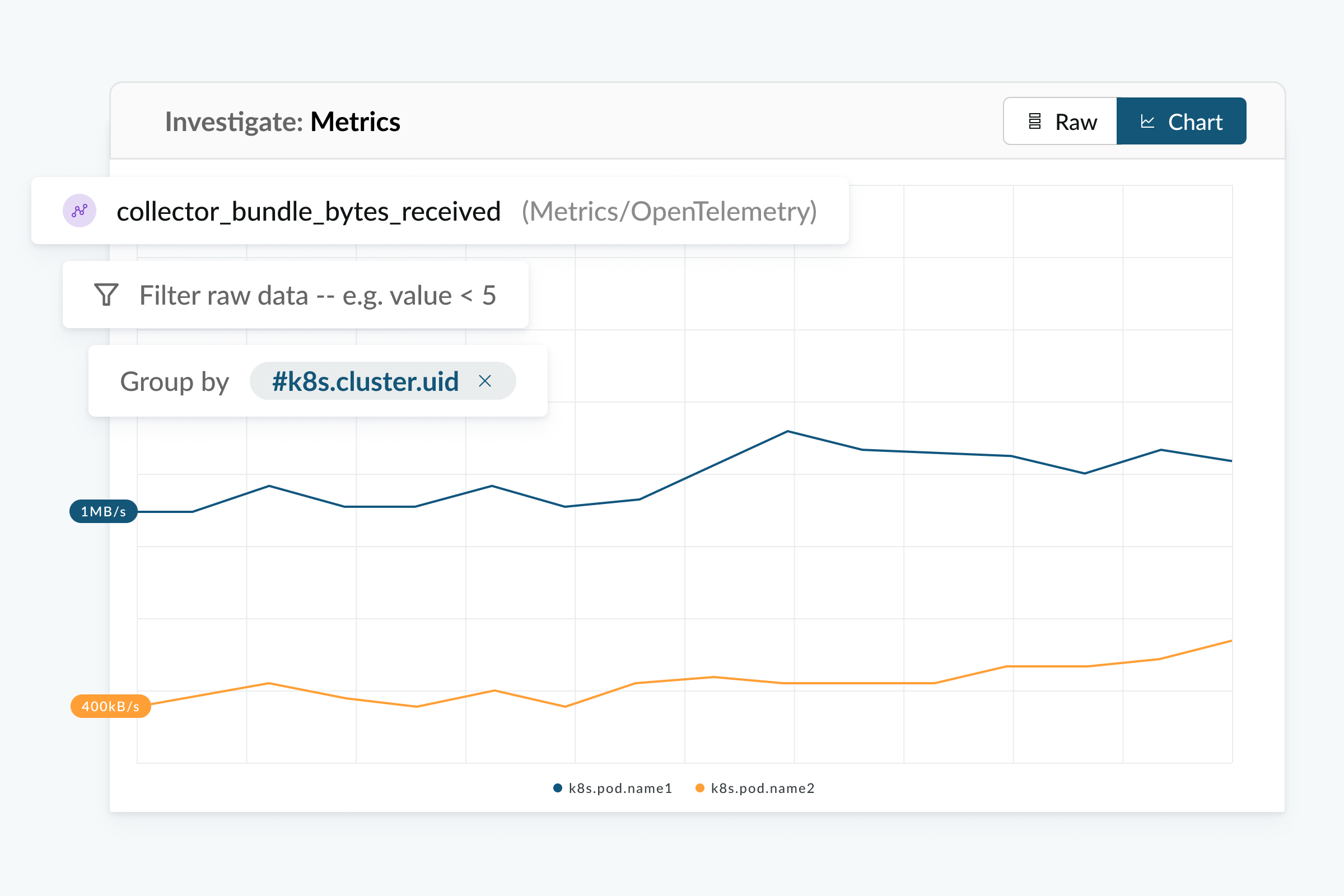This screenshot has height=896, width=1344.
Task: Toggle the k8s.pod.name2 legend entry
Action: 755,788
